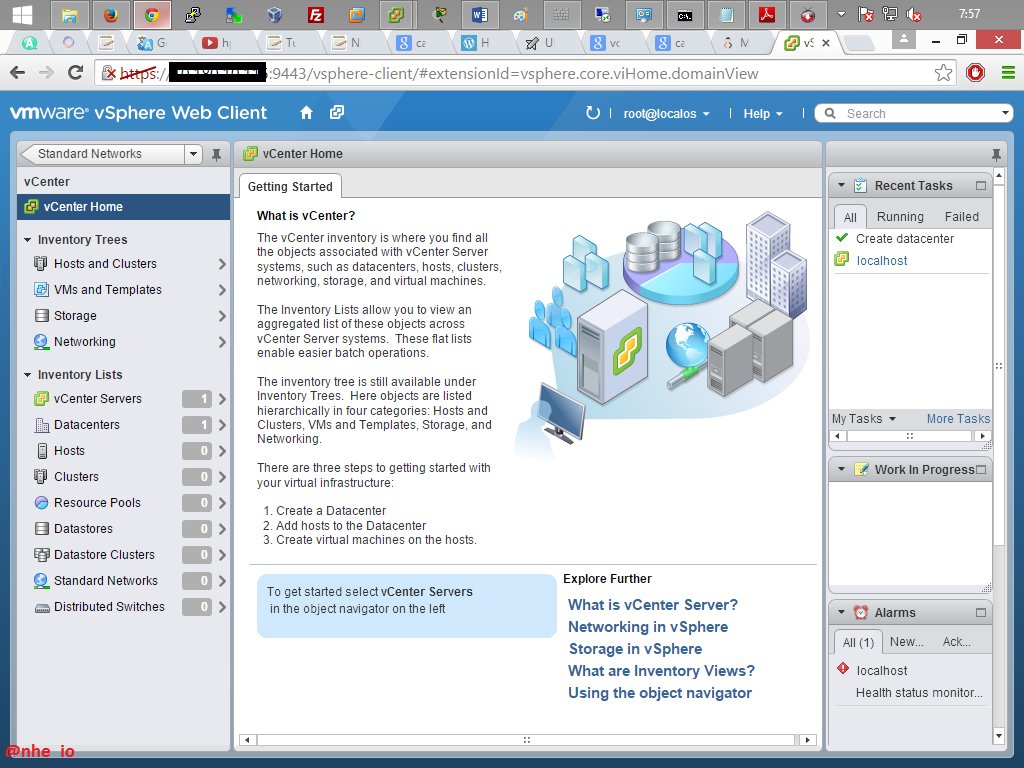1024x768 pixels.
Task: Bookmark this page with the star icon
Action: (x=943, y=73)
